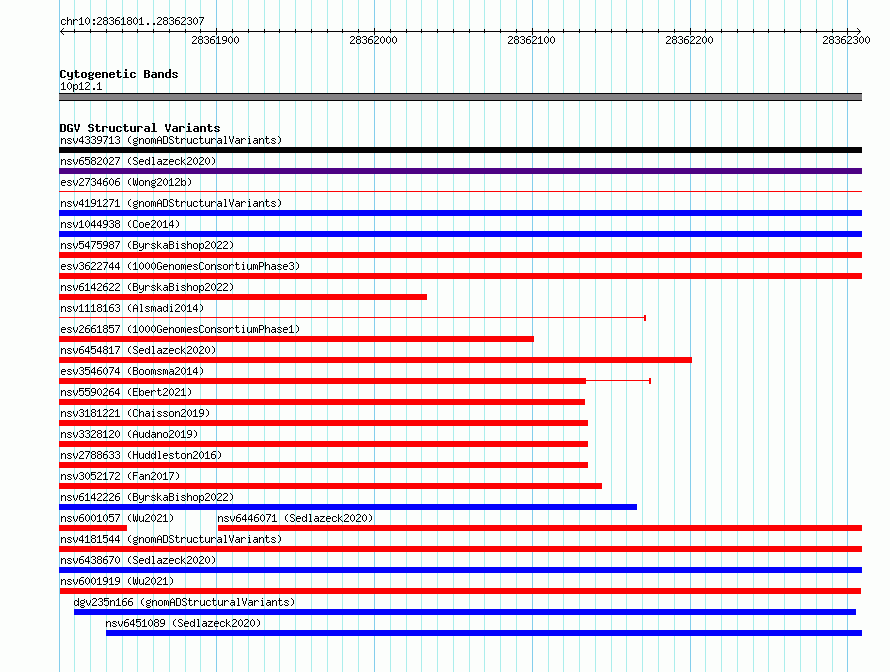This screenshot has height=672, width=890.
Task: Open nsv2788633 (Huddleston2016) label
Action: point(141,455)
